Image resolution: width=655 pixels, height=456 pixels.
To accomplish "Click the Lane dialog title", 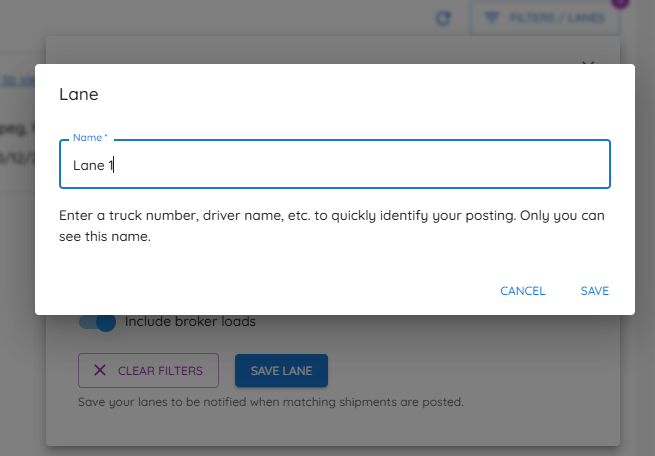I will click(x=79, y=94).
